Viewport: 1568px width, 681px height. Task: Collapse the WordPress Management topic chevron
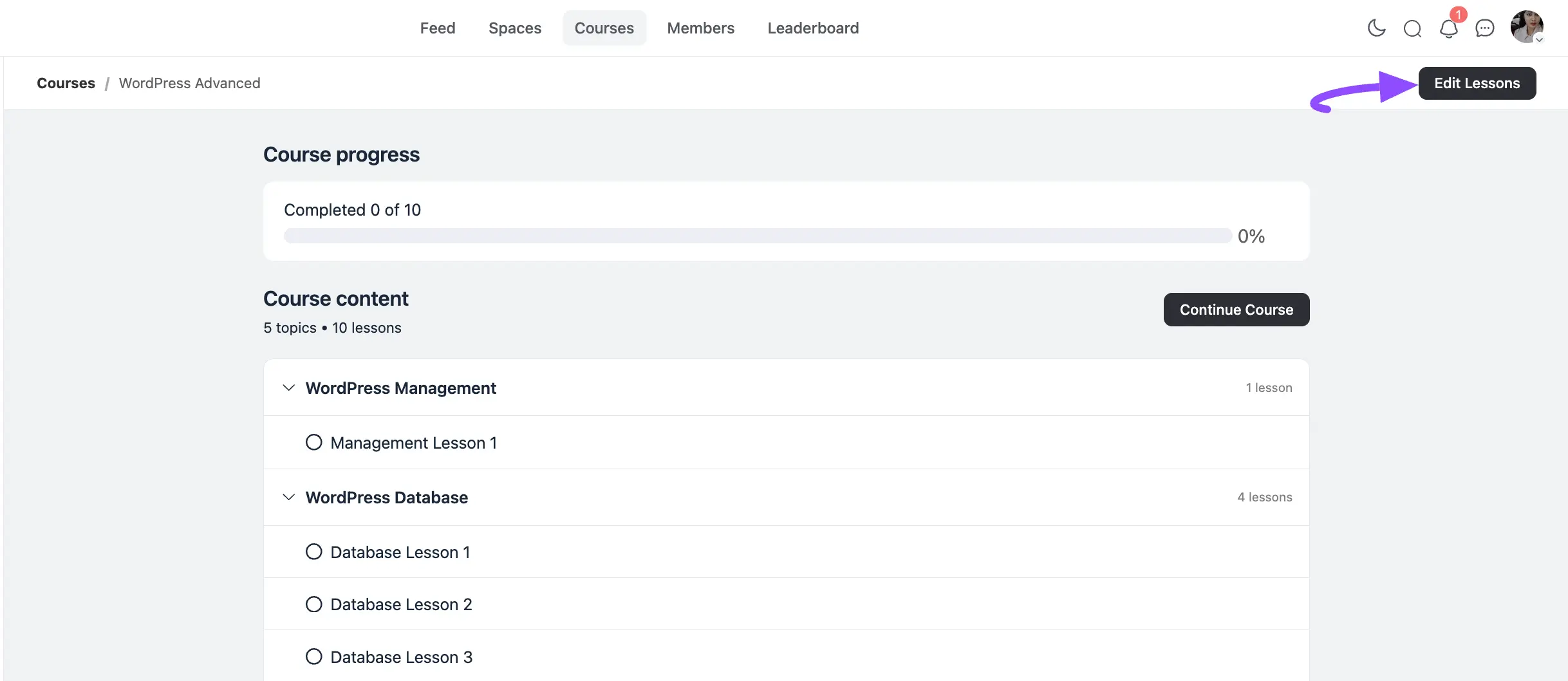(x=289, y=387)
